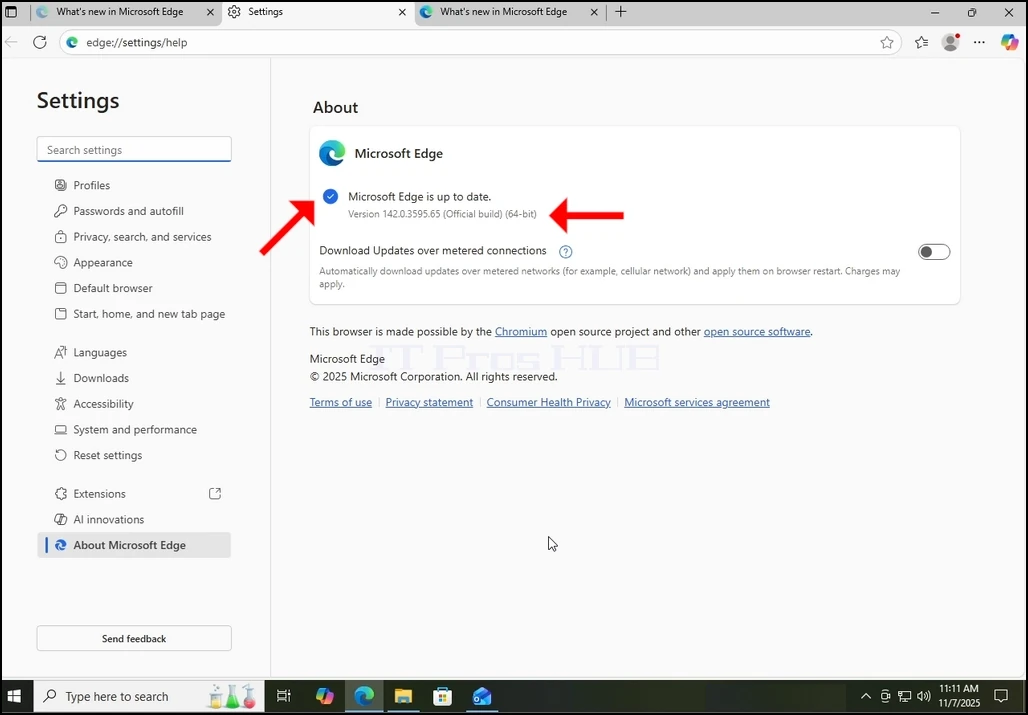
Task: Click Edge icon in the taskbar
Action: click(x=365, y=696)
